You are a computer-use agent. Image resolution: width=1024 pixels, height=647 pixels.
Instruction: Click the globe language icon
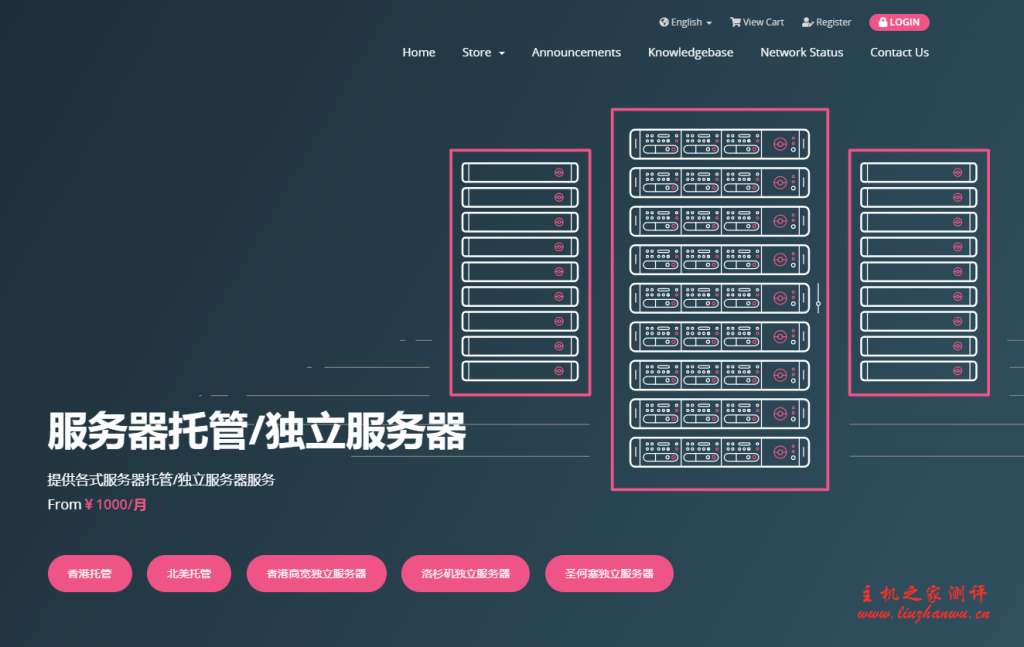click(663, 21)
